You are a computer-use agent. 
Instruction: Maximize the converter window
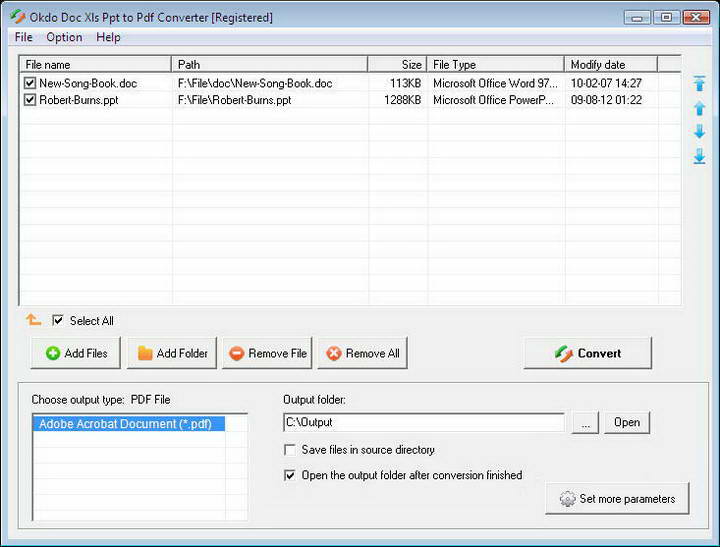[666, 17]
